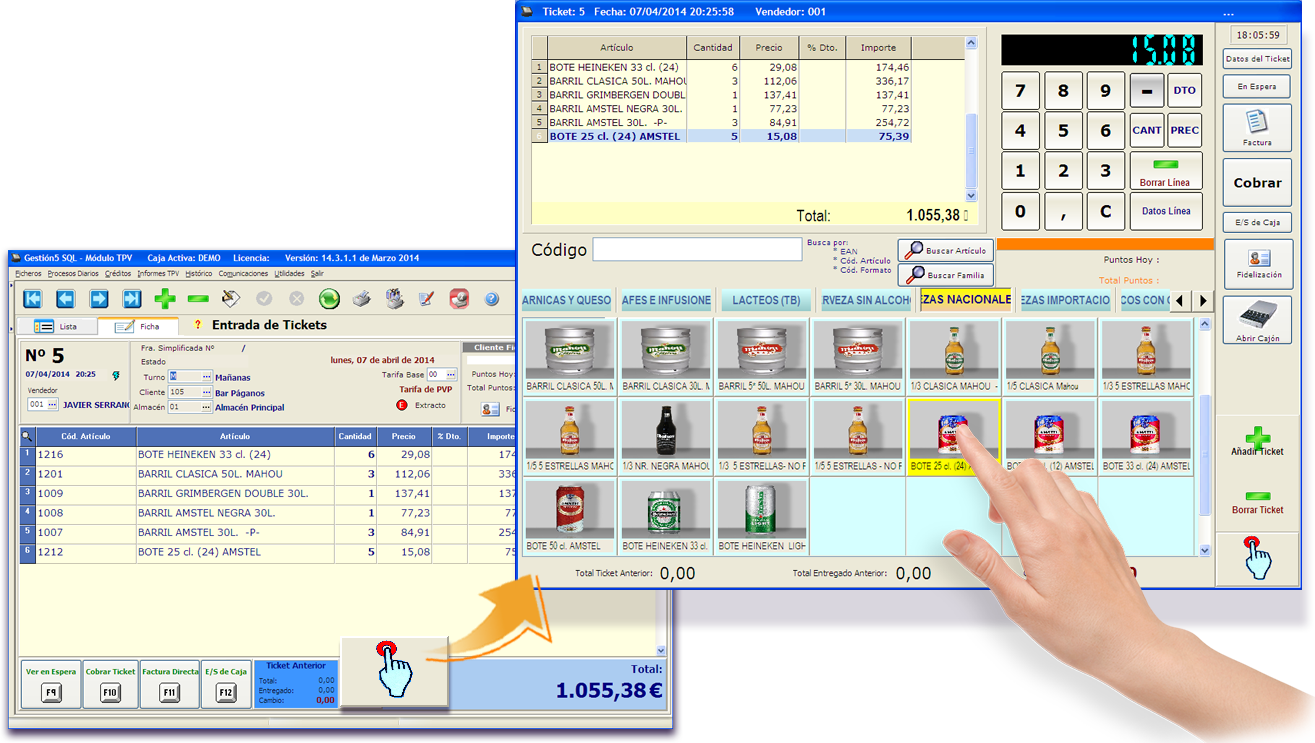
Task: Select the BOTE 50 cl. AMSTEL can thumbnail
Action: coord(568,517)
